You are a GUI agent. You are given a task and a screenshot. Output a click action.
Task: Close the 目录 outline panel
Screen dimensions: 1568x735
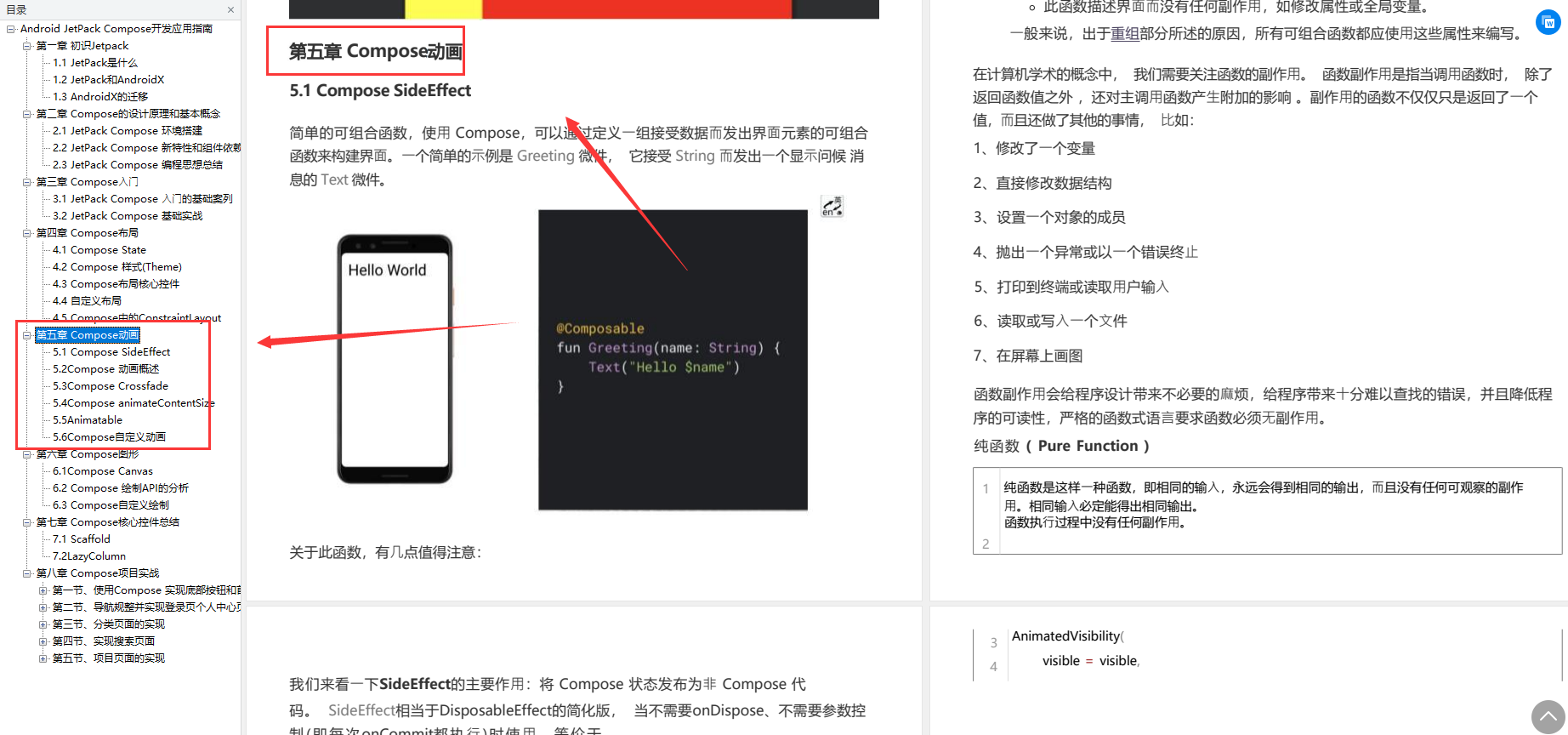point(230,10)
